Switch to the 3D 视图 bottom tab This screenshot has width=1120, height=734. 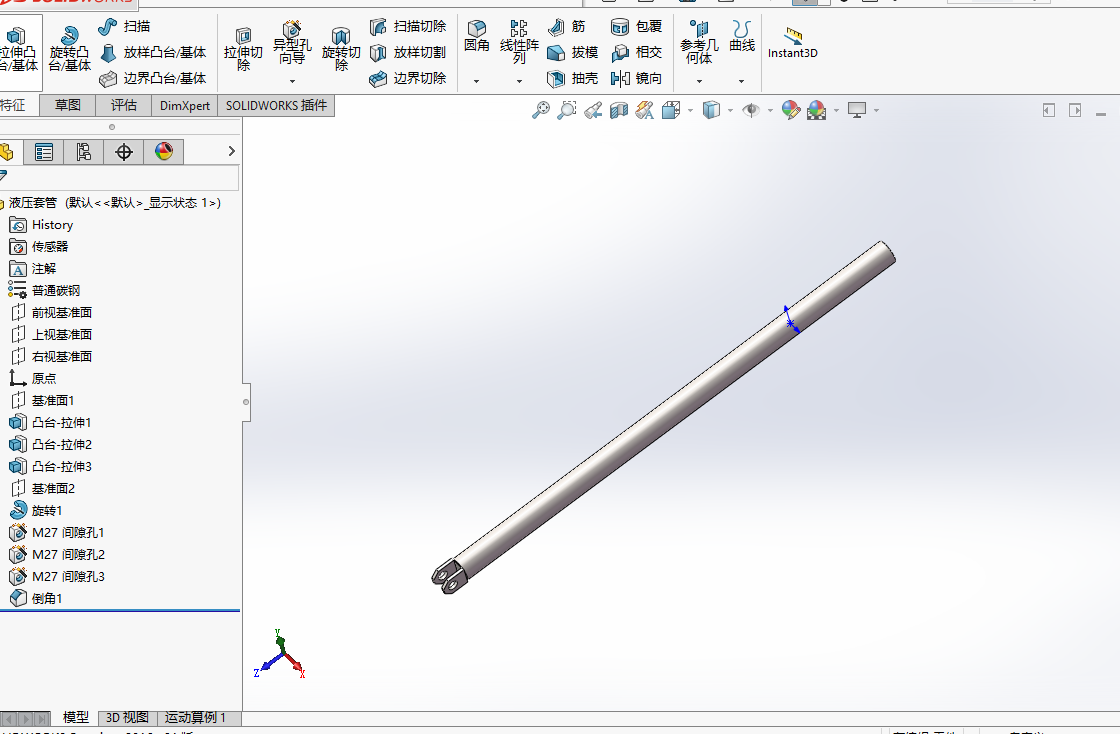coord(127,718)
